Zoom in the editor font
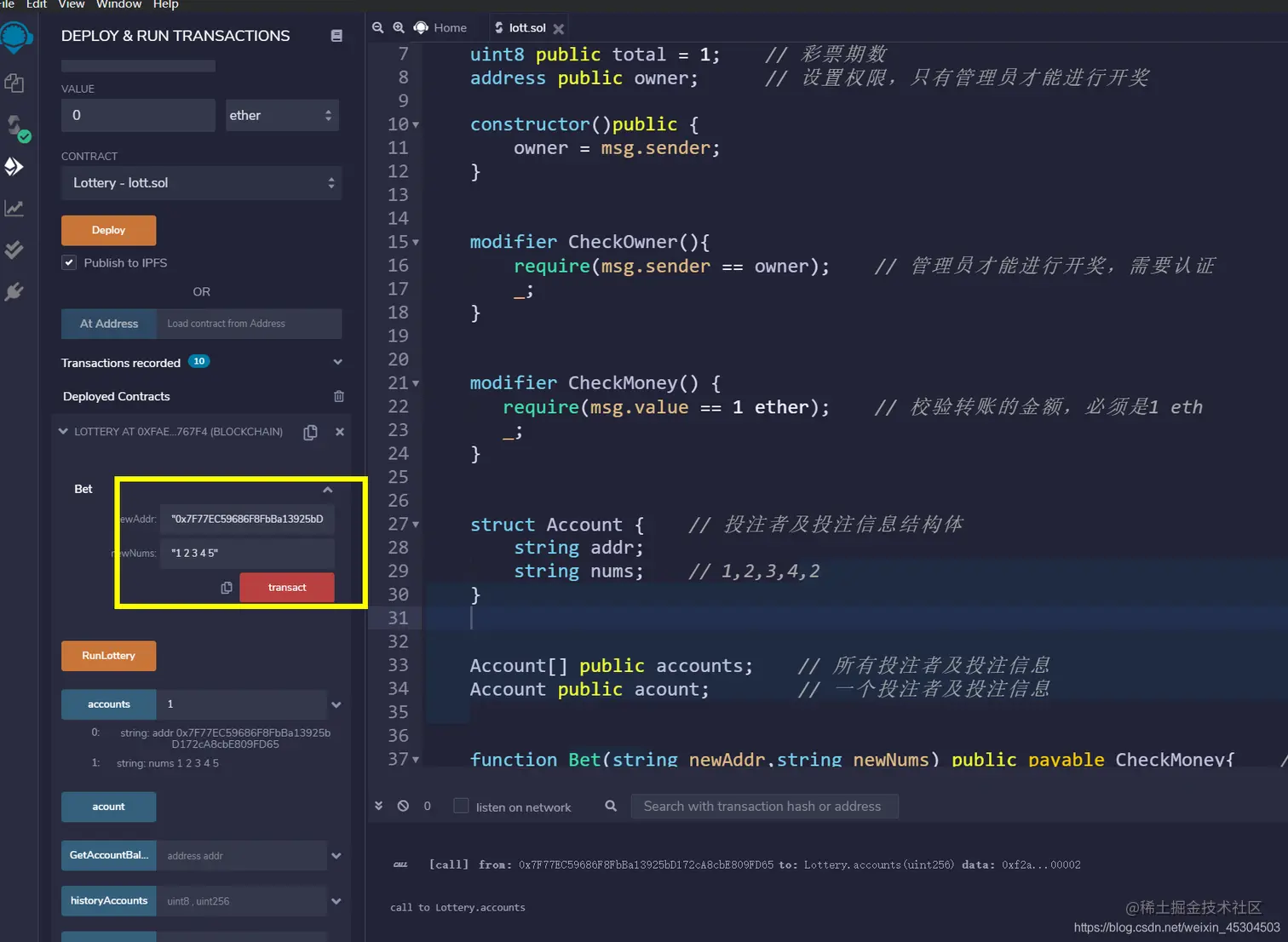Screen dimensions: 1288x942 pos(399,28)
